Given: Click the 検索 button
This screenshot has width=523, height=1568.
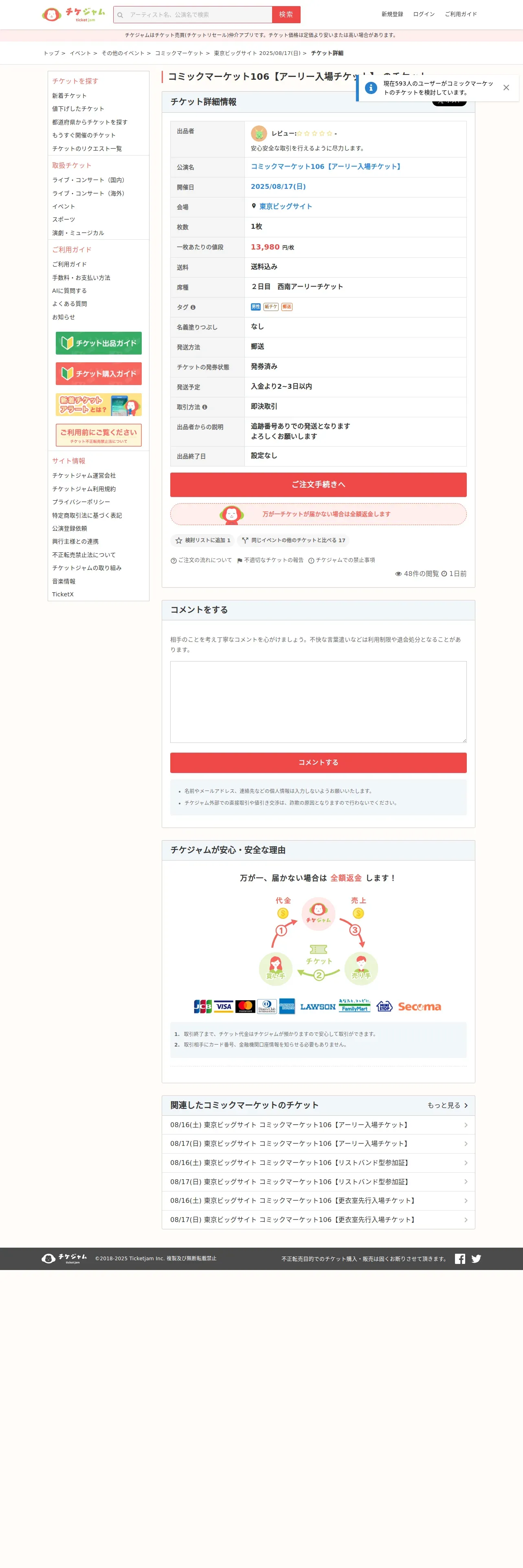Looking at the screenshot, I should (286, 15).
